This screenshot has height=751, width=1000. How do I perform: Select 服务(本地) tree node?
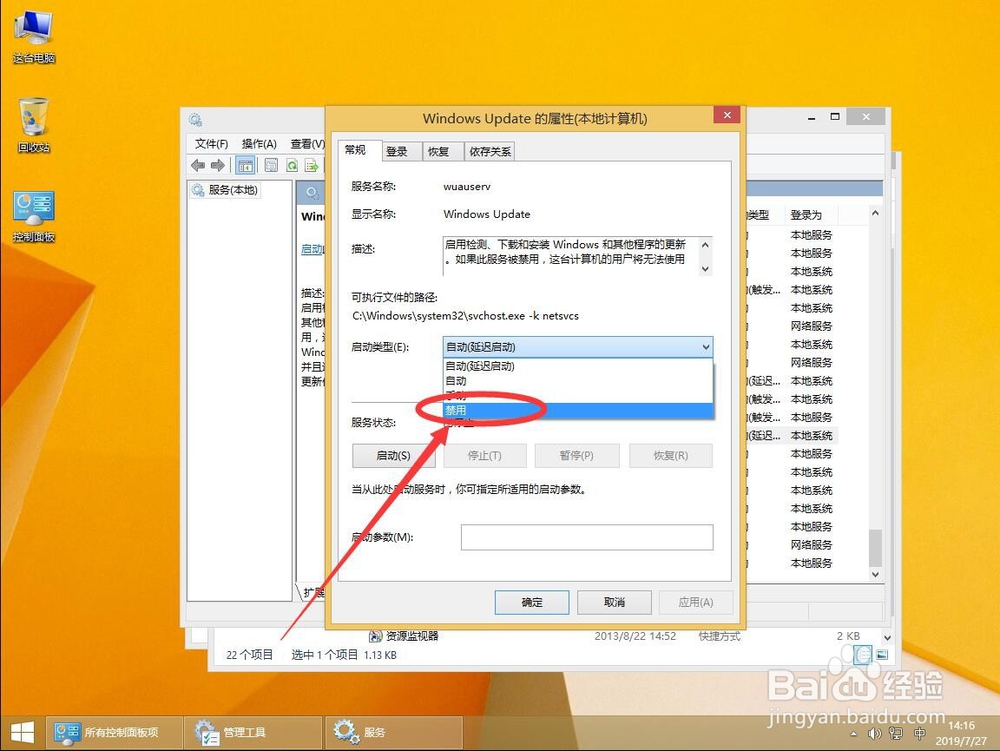(x=225, y=190)
